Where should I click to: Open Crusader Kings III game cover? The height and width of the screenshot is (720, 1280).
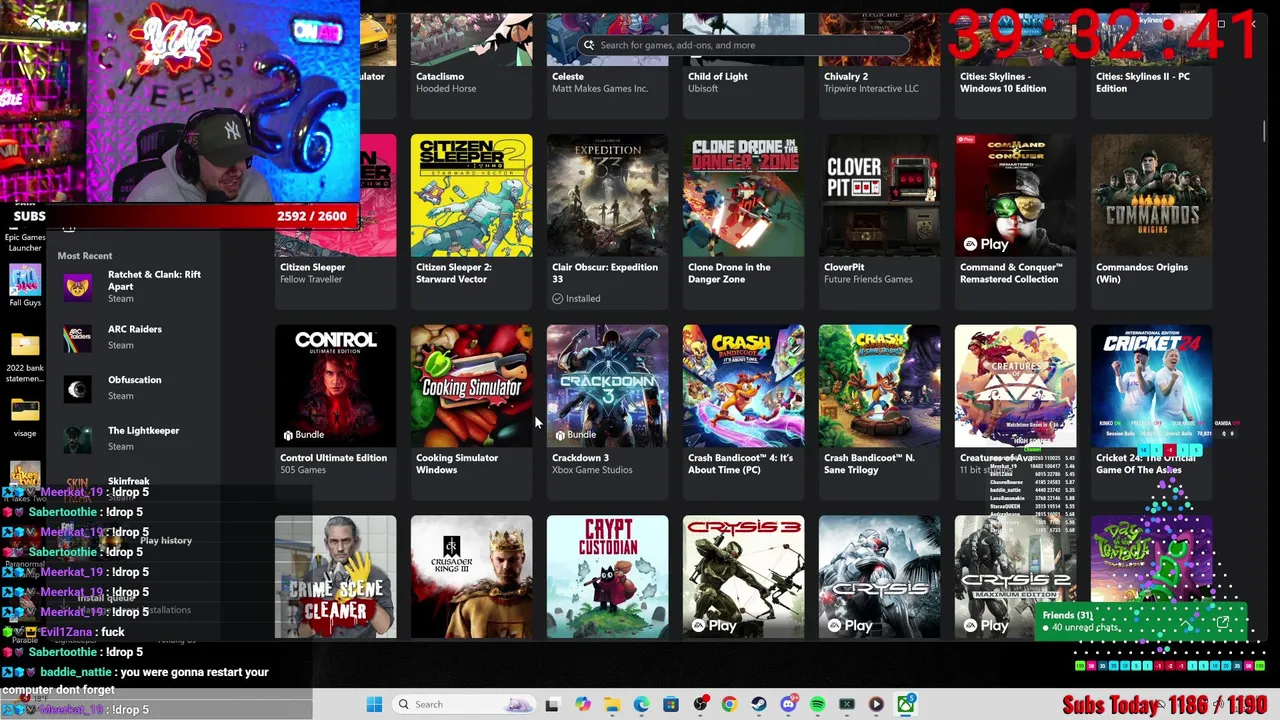(x=471, y=577)
